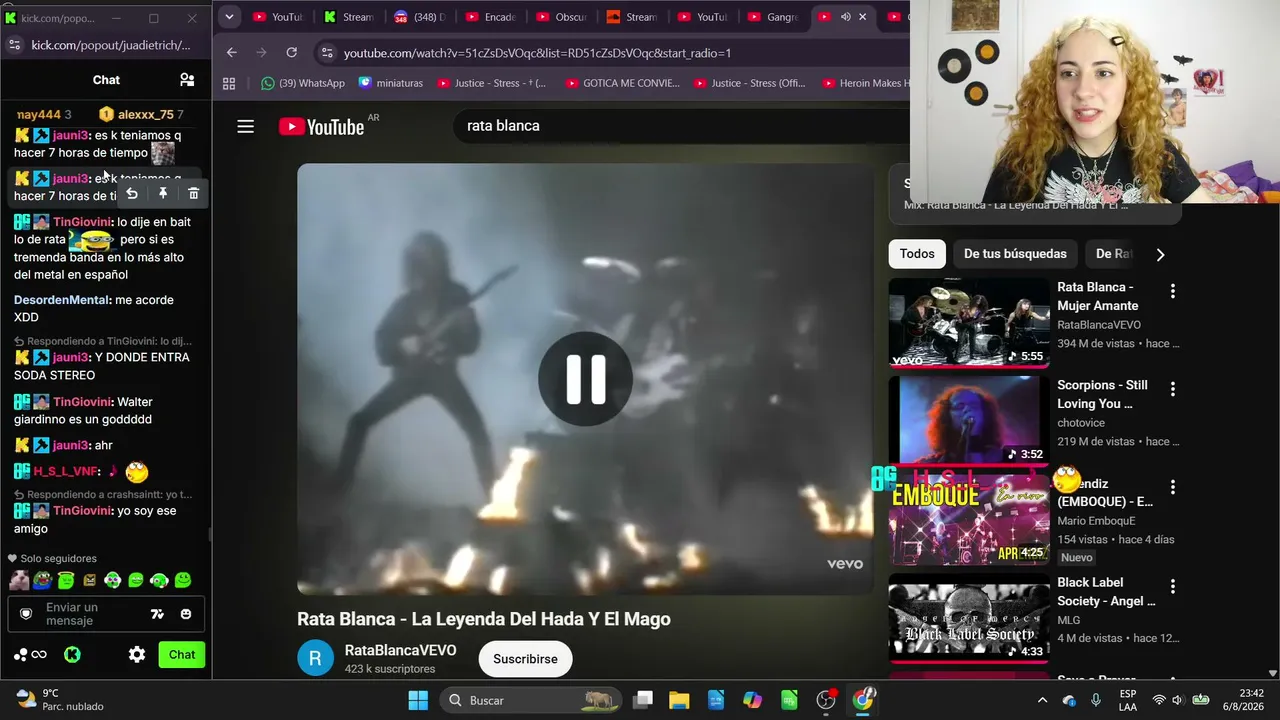The width and height of the screenshot is (1280, 720).
Task: Open the miniaturas bookmark
Action: tap(390, 83)
